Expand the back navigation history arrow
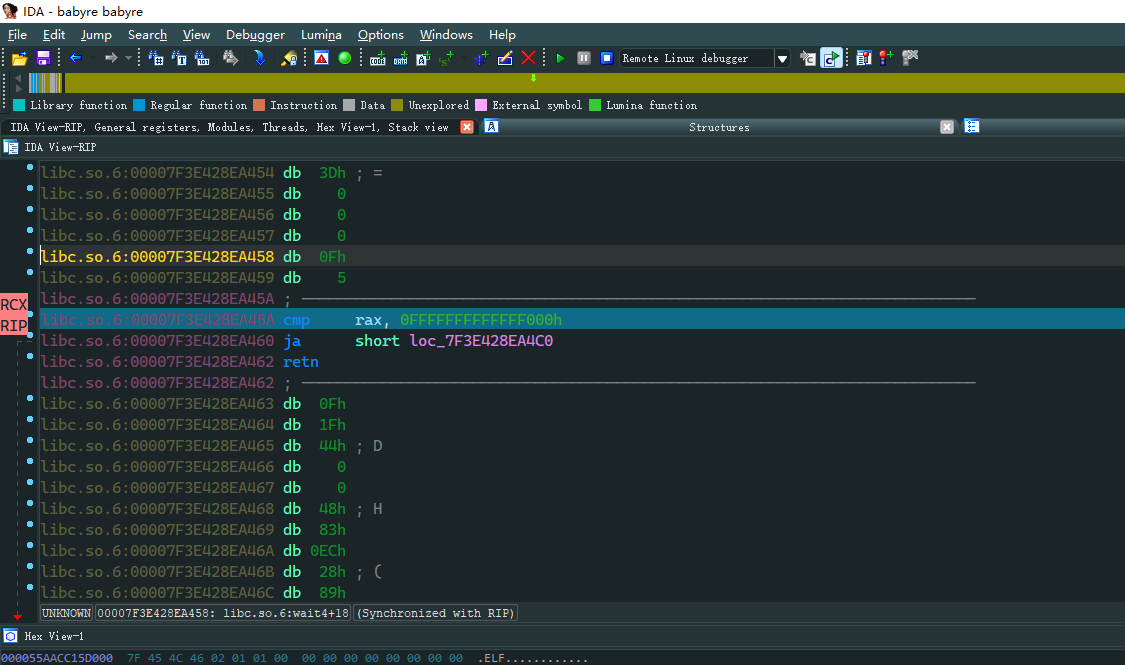 coord(91,58)
